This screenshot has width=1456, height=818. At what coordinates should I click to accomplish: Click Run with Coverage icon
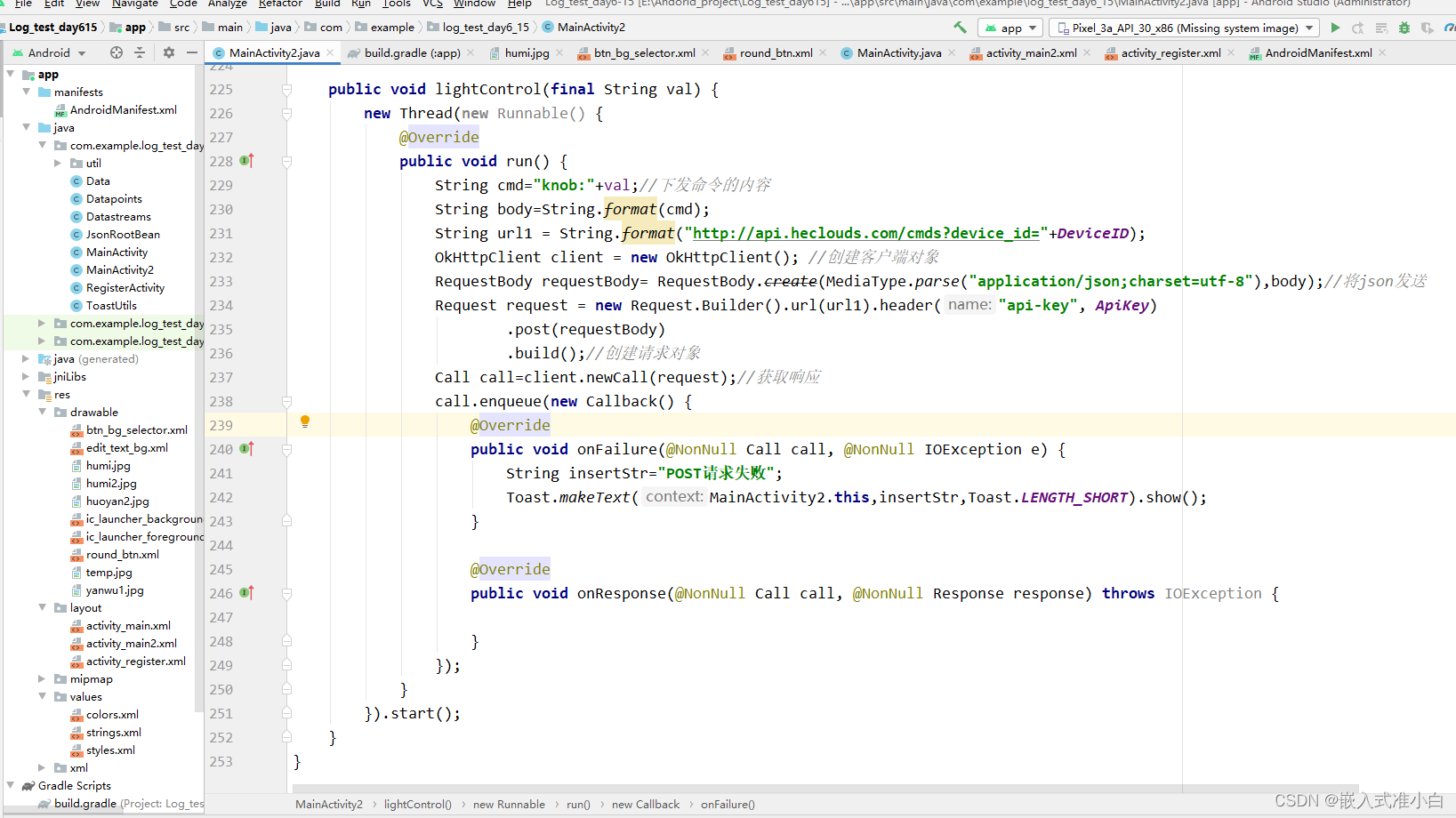click(x=1428, y=28)
